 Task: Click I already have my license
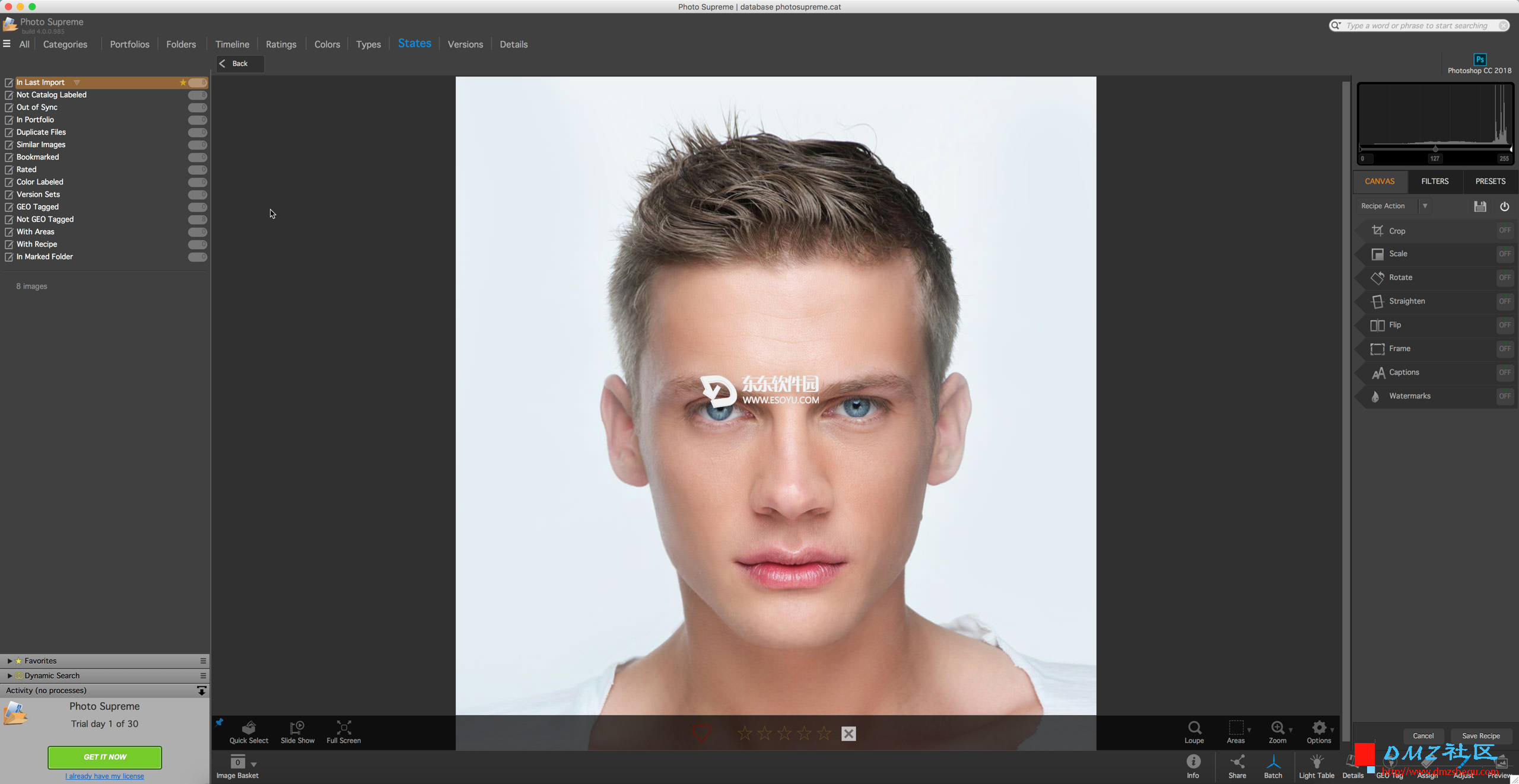coord(104,776)
